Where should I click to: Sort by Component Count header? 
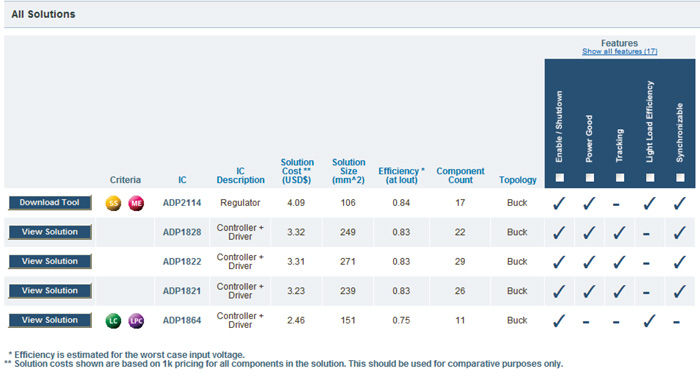tap(460, 176)
